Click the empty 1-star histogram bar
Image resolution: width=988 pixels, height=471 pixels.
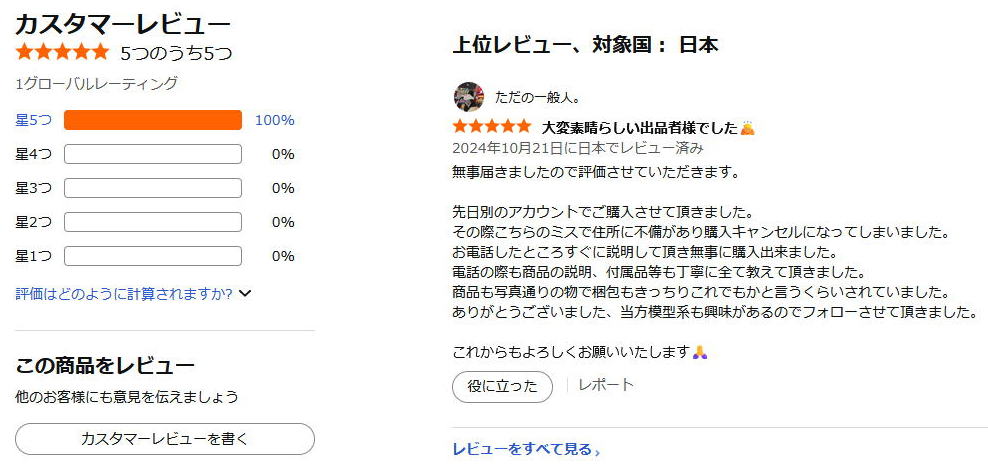coord(153,256)
